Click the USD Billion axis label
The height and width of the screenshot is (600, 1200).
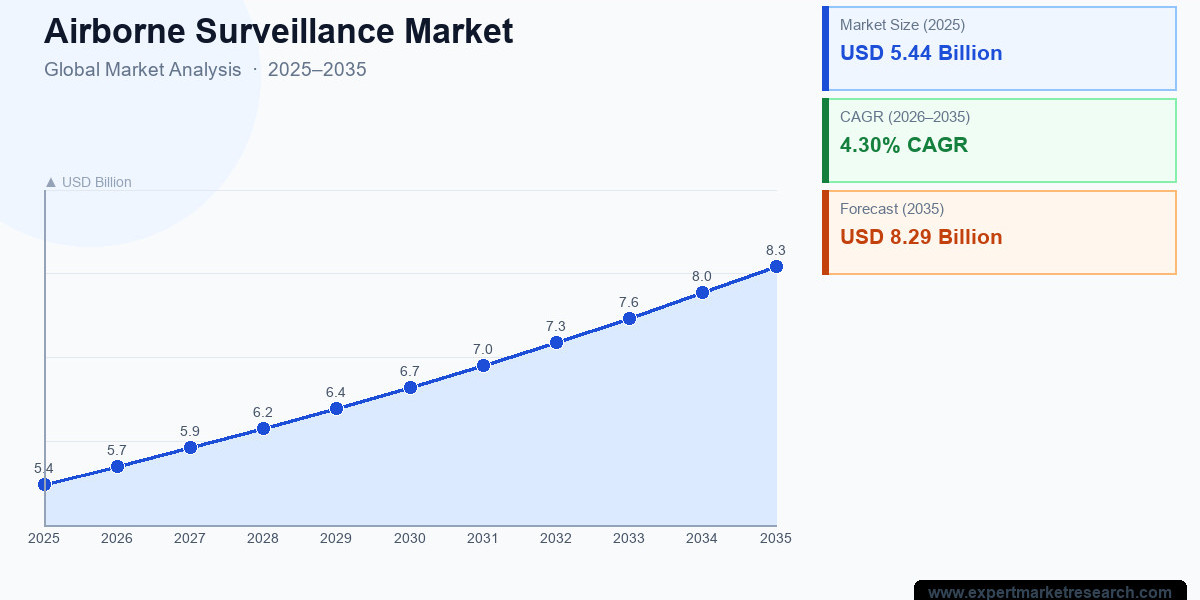coord(88,182)
